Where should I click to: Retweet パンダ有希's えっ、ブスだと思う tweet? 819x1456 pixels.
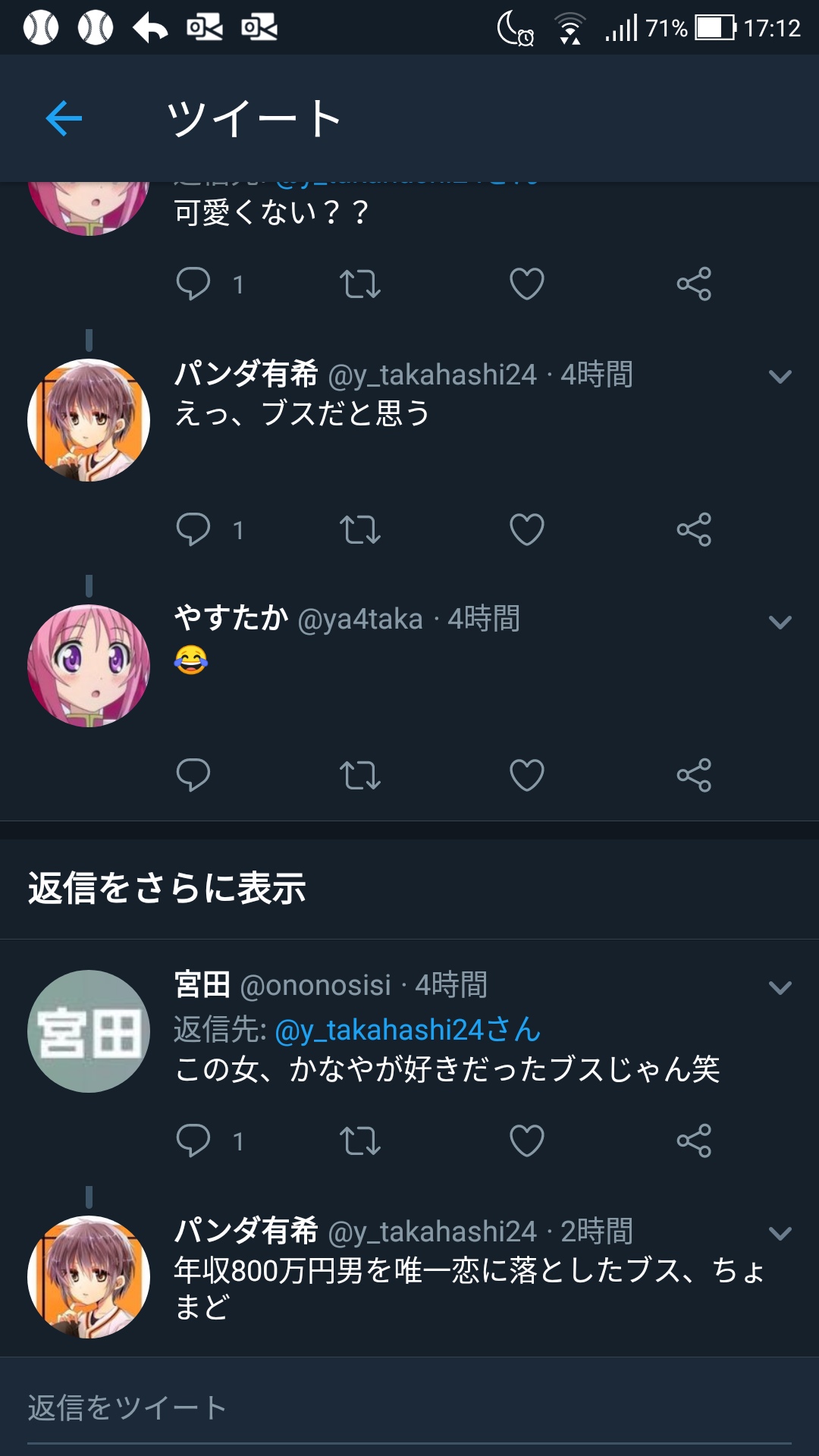pyautogui.click(x=360, y=530)
